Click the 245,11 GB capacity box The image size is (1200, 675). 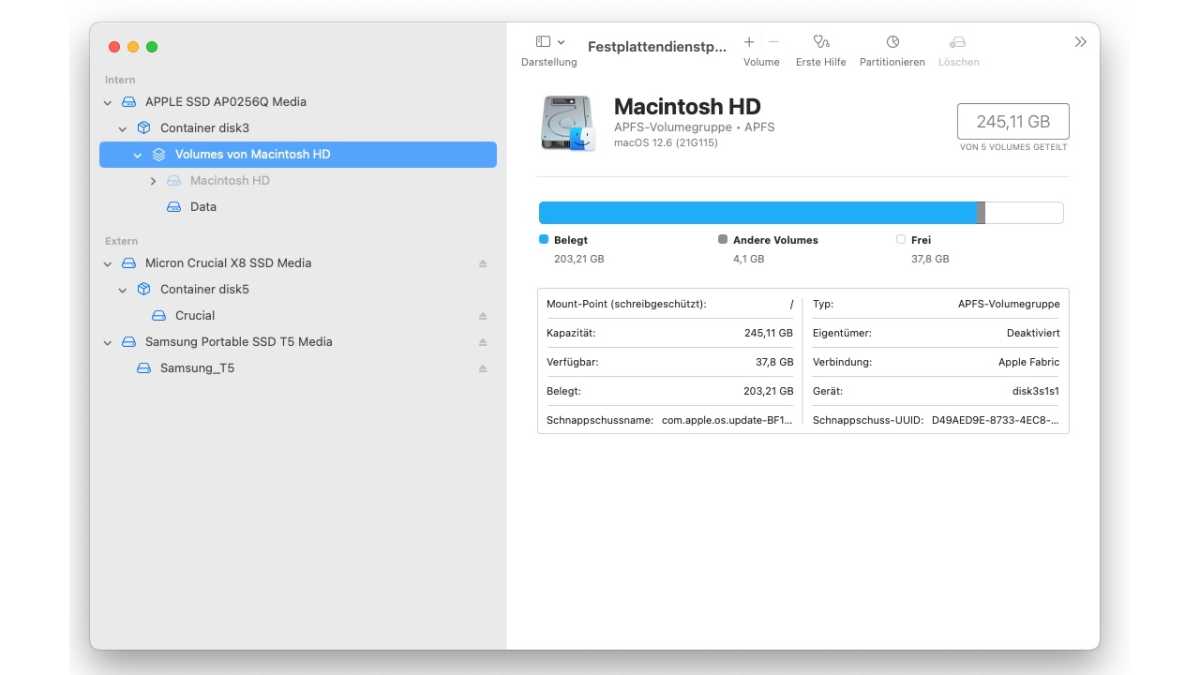[1013, 121]
